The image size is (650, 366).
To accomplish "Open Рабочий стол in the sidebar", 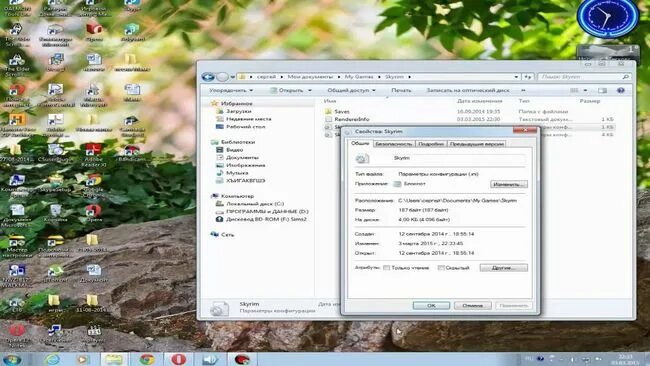I will 245,126.
